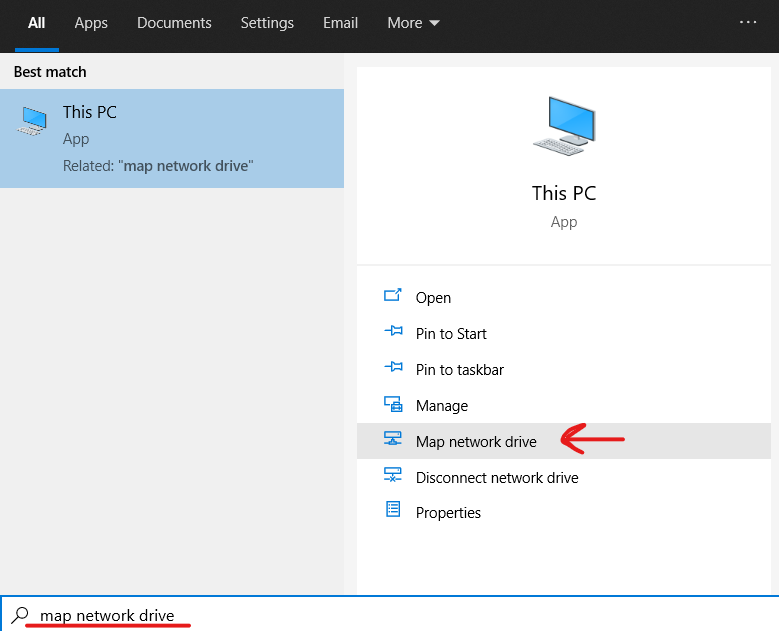Click the Disconnect network drive icon

tap(393, 476)
